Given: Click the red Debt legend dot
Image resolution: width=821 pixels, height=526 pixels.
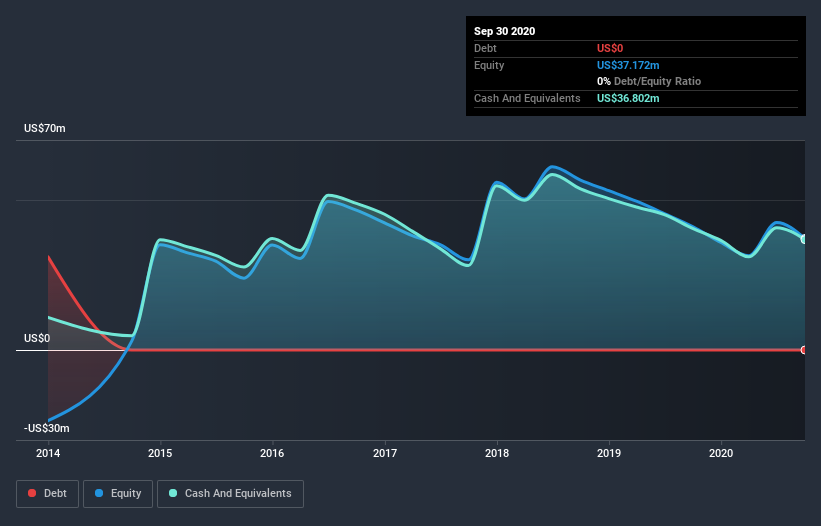Looking at the screenshot, I should pyautogui.click(x=32, y=493).
